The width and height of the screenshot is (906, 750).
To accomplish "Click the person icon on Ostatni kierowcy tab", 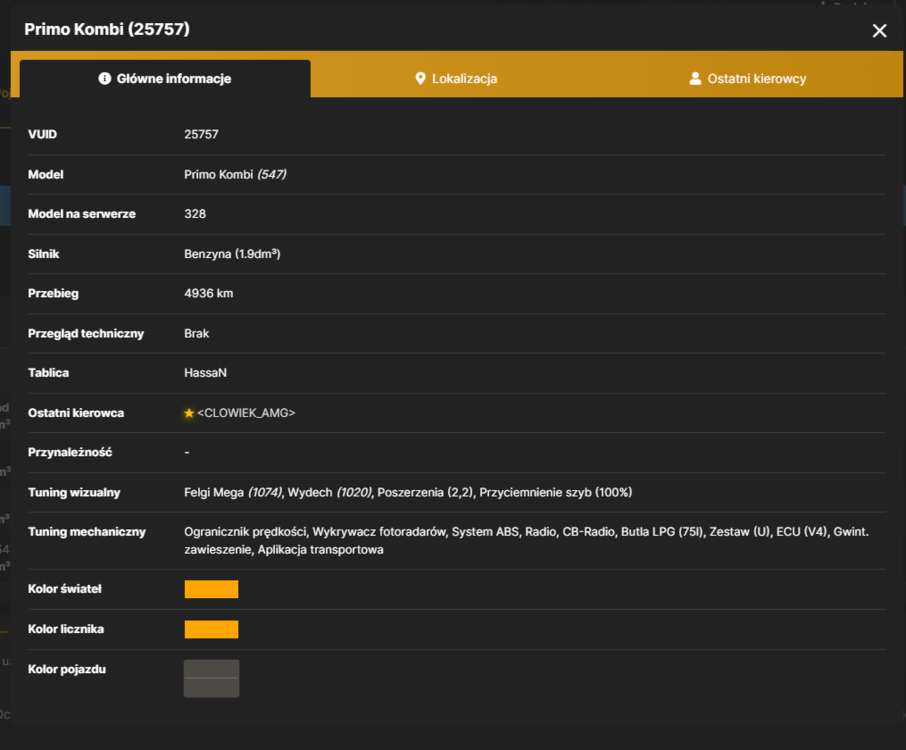I will tap(695, 79).
